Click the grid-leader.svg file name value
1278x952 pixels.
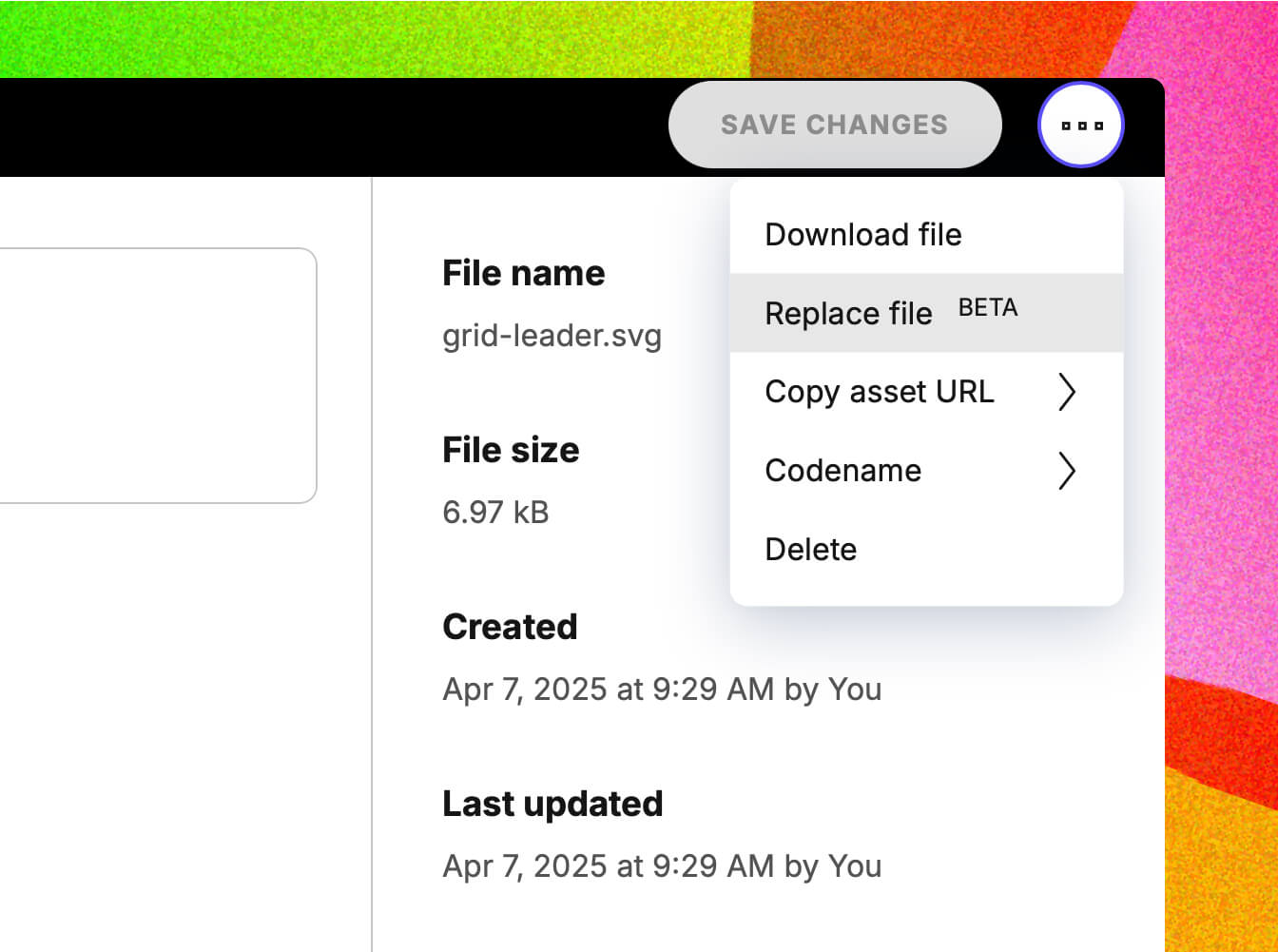point(552,336)
